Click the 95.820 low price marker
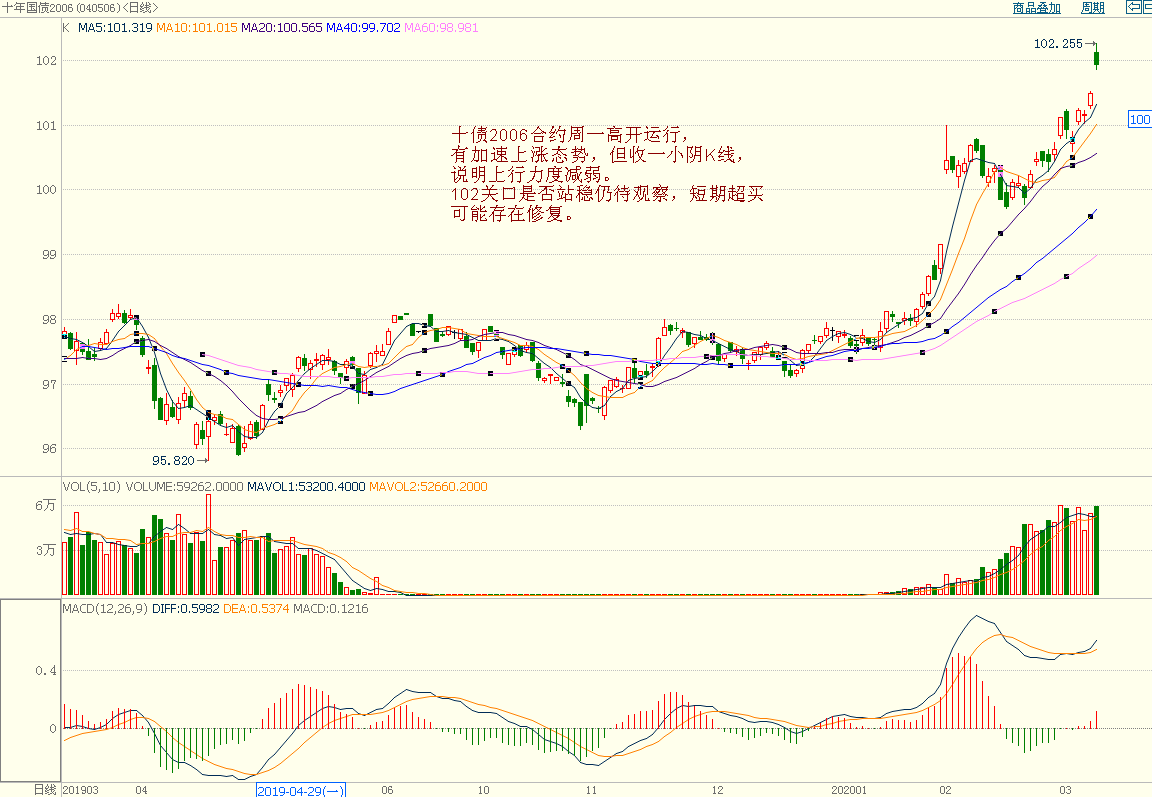 pyautogui.click(x=173, y=461)
